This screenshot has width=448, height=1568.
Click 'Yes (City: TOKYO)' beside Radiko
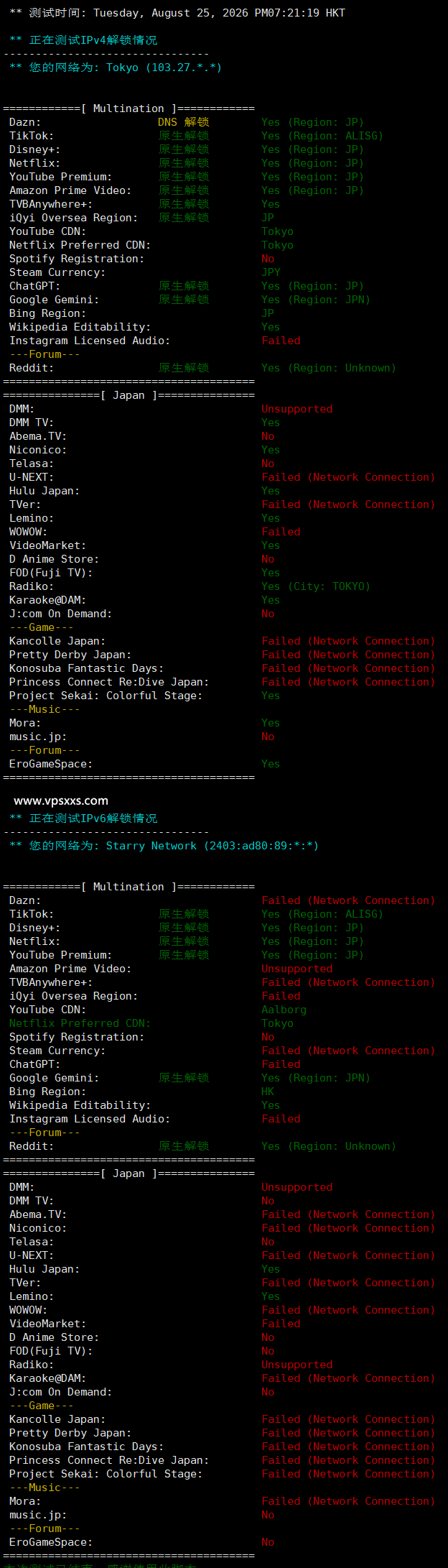(316, 586)
